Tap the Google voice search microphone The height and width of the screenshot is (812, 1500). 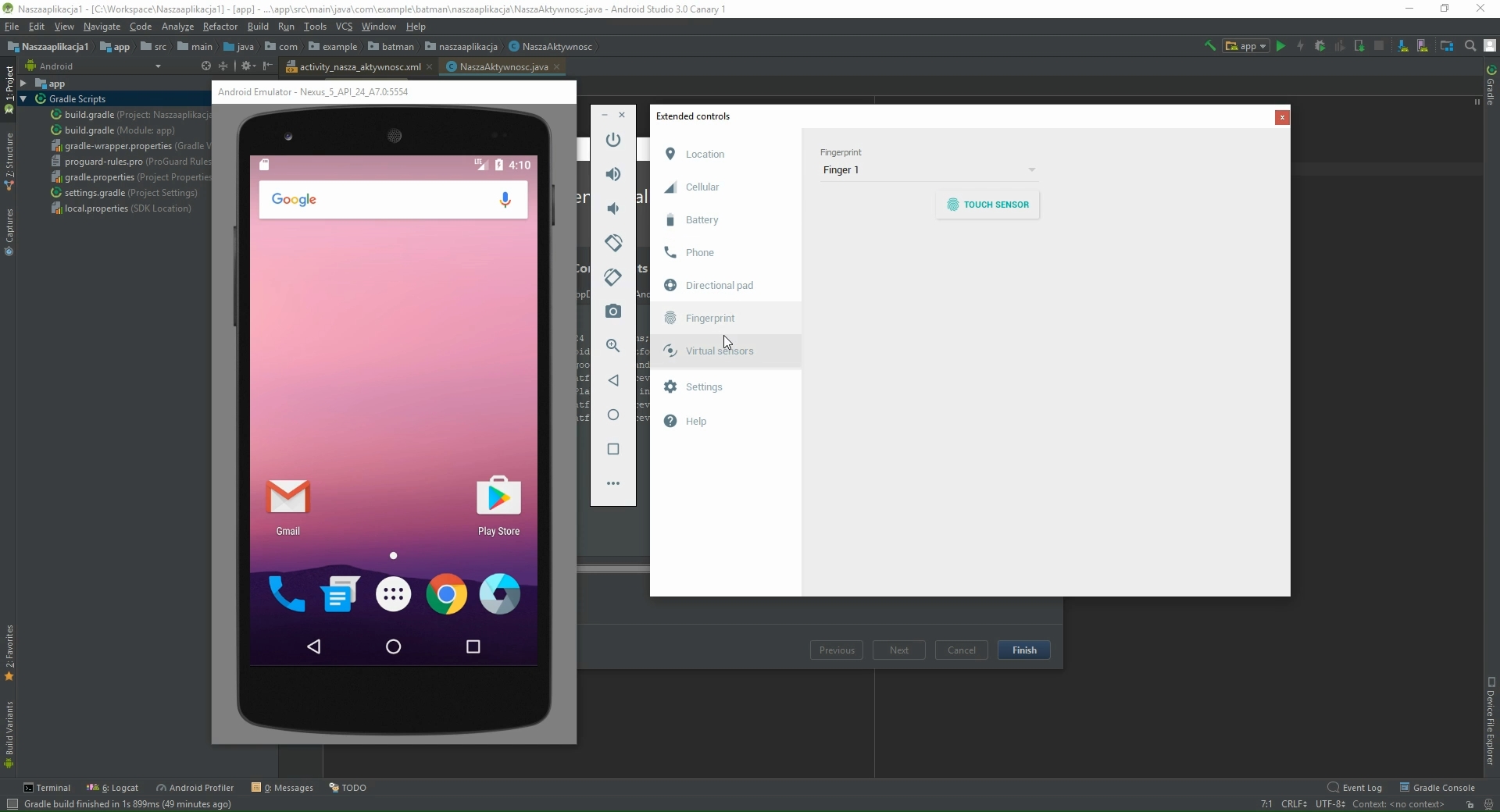[x=505, y=200]
